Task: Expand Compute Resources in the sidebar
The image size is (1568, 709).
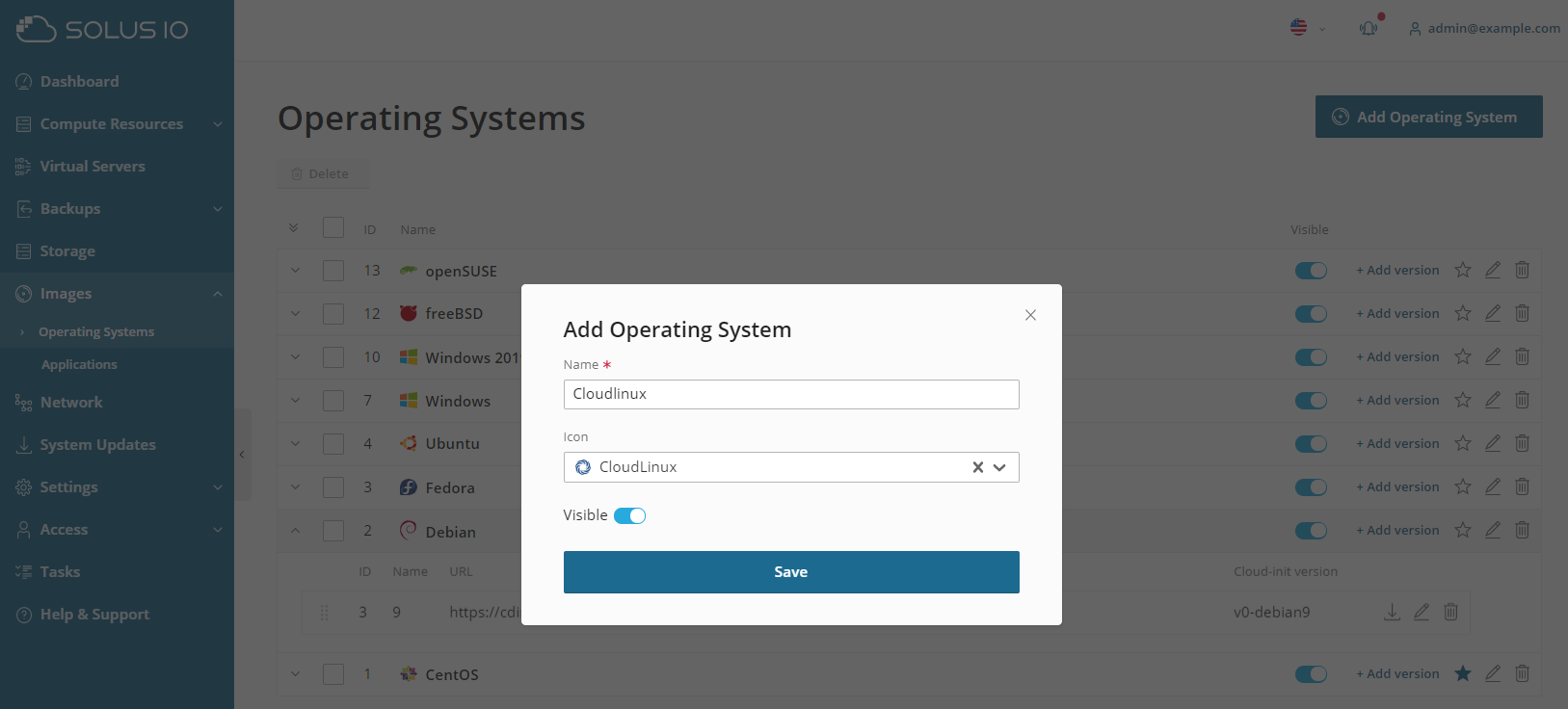Action: pos(117,124)
